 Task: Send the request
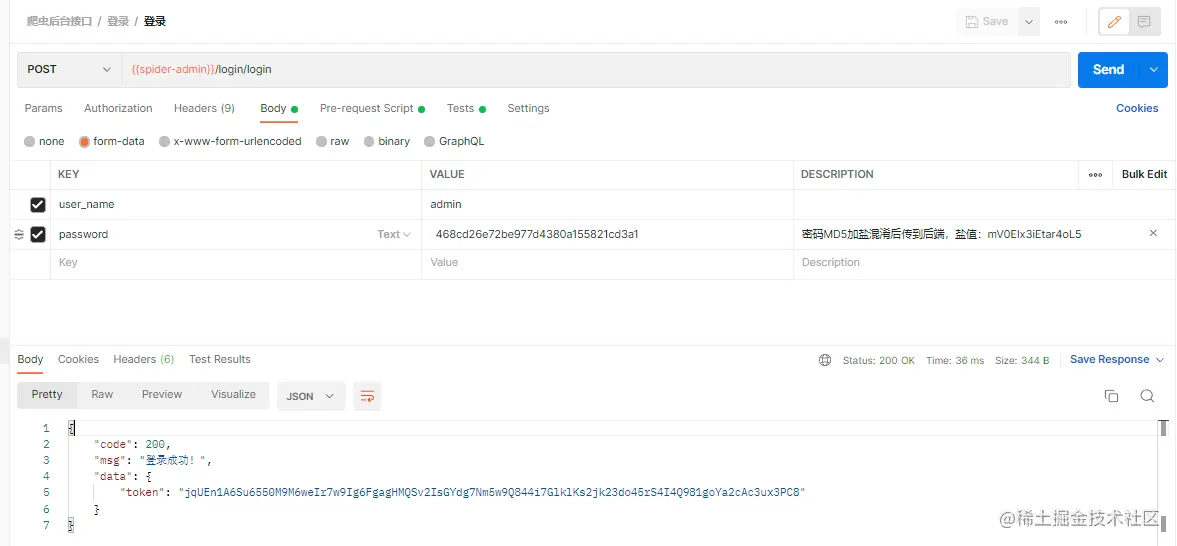[x=1108, y=69]
